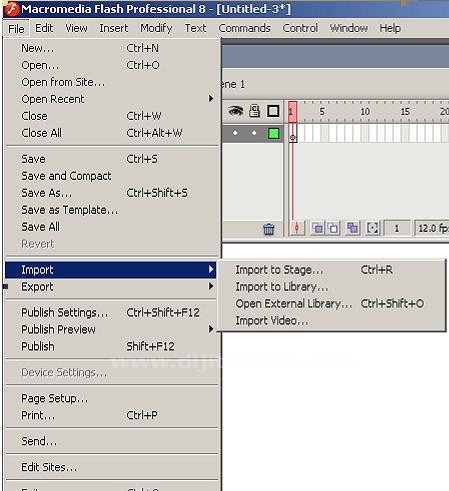Select Import Video...

click(332, 321)
